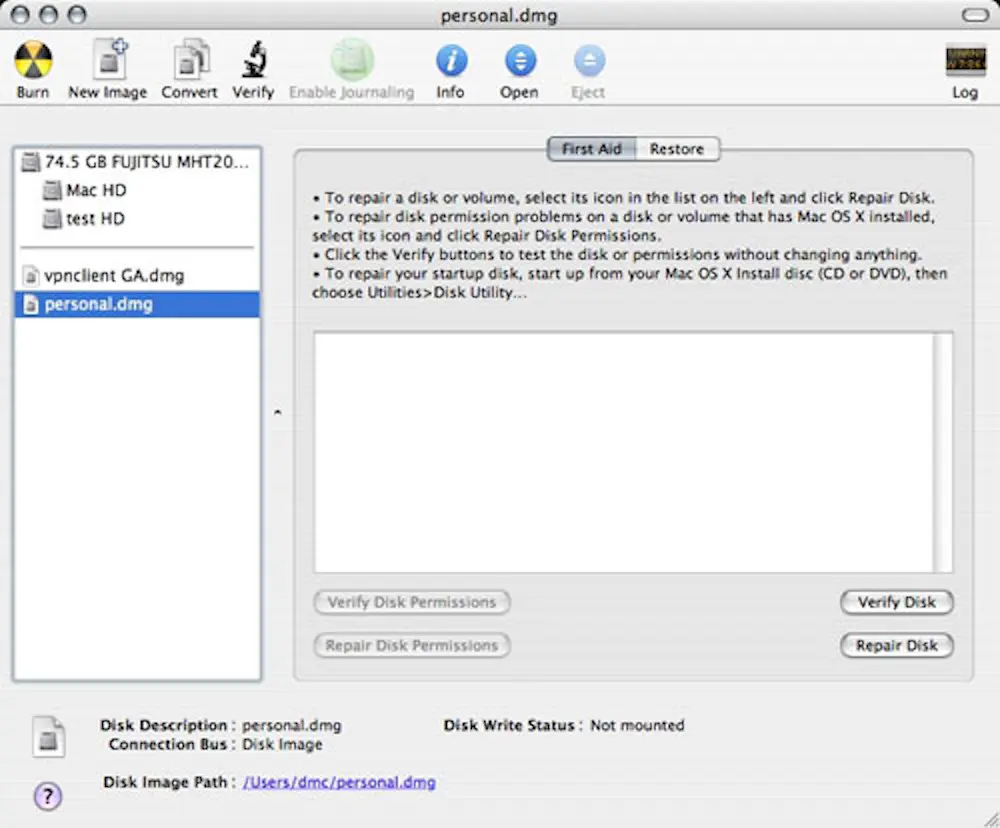The image size is (1000, 828).
Task: Select the Verify icon in the toolbar
Action: click(252, 62)
